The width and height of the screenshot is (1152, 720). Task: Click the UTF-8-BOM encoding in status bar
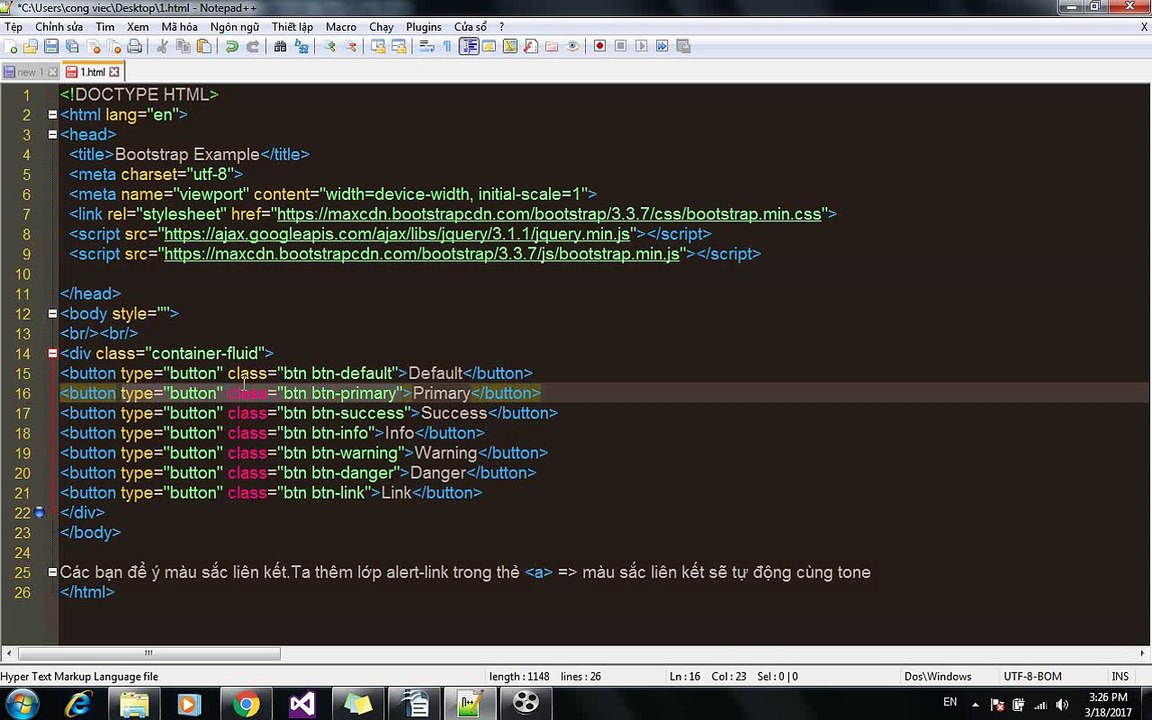click(1032, 677)
